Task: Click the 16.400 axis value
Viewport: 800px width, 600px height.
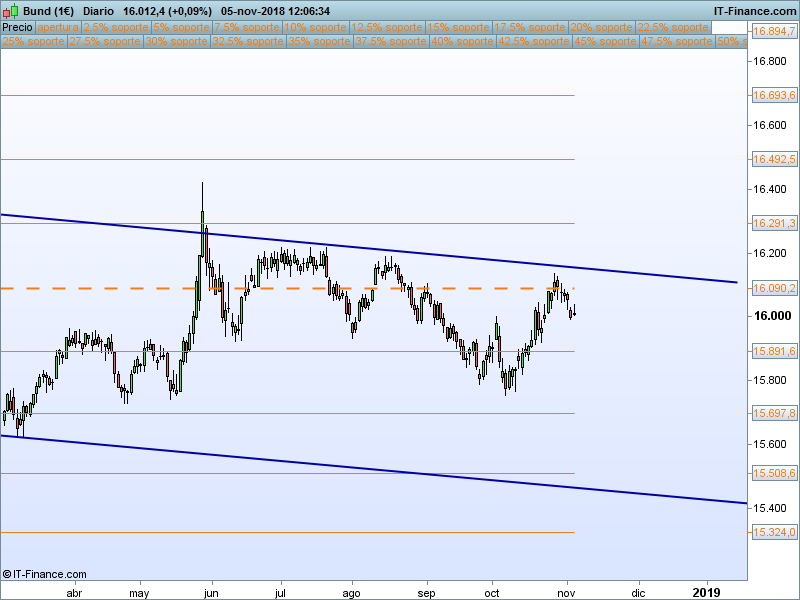Action: tap(770, 189)
